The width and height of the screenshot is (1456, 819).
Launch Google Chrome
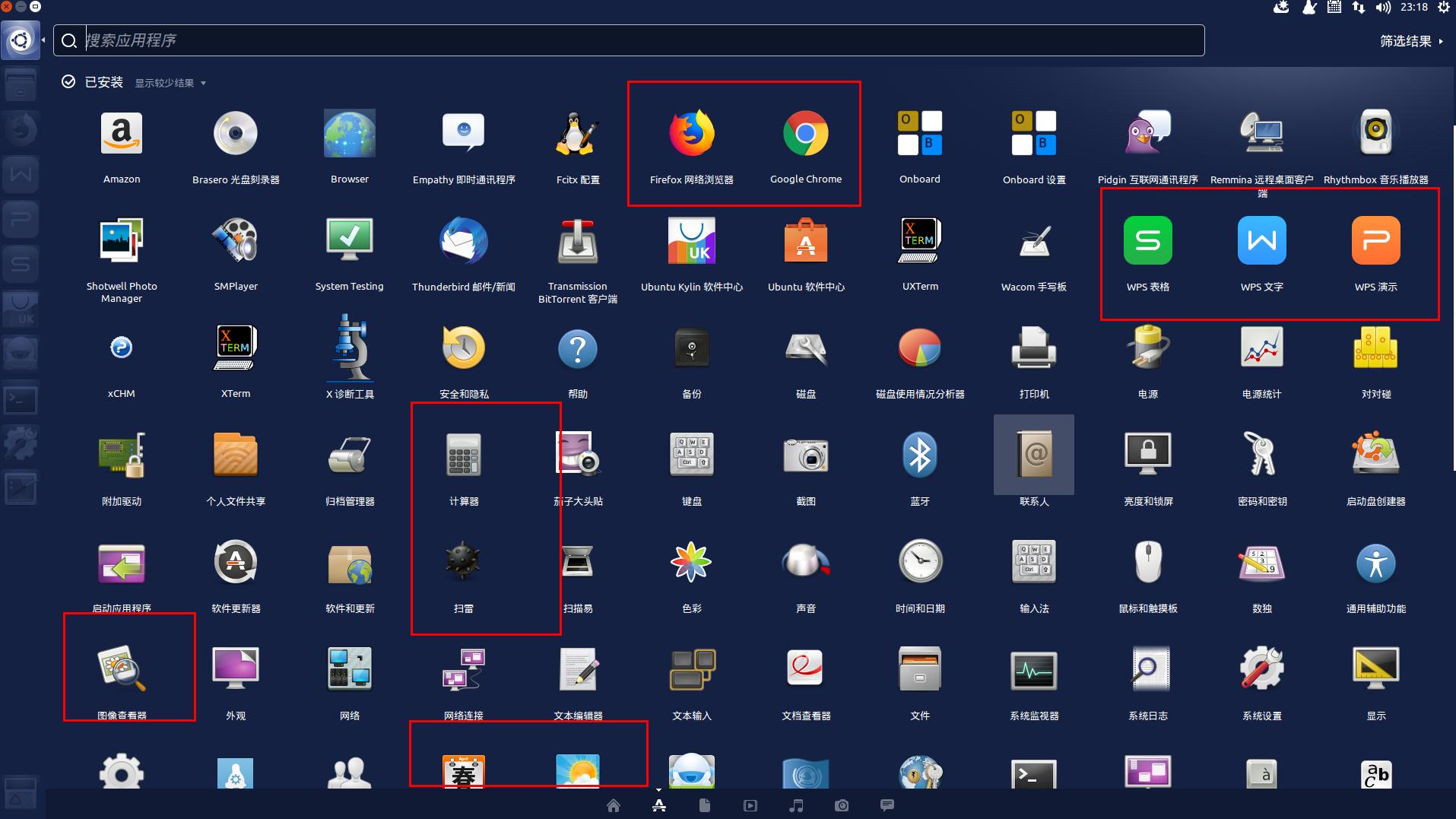[806, 134]
